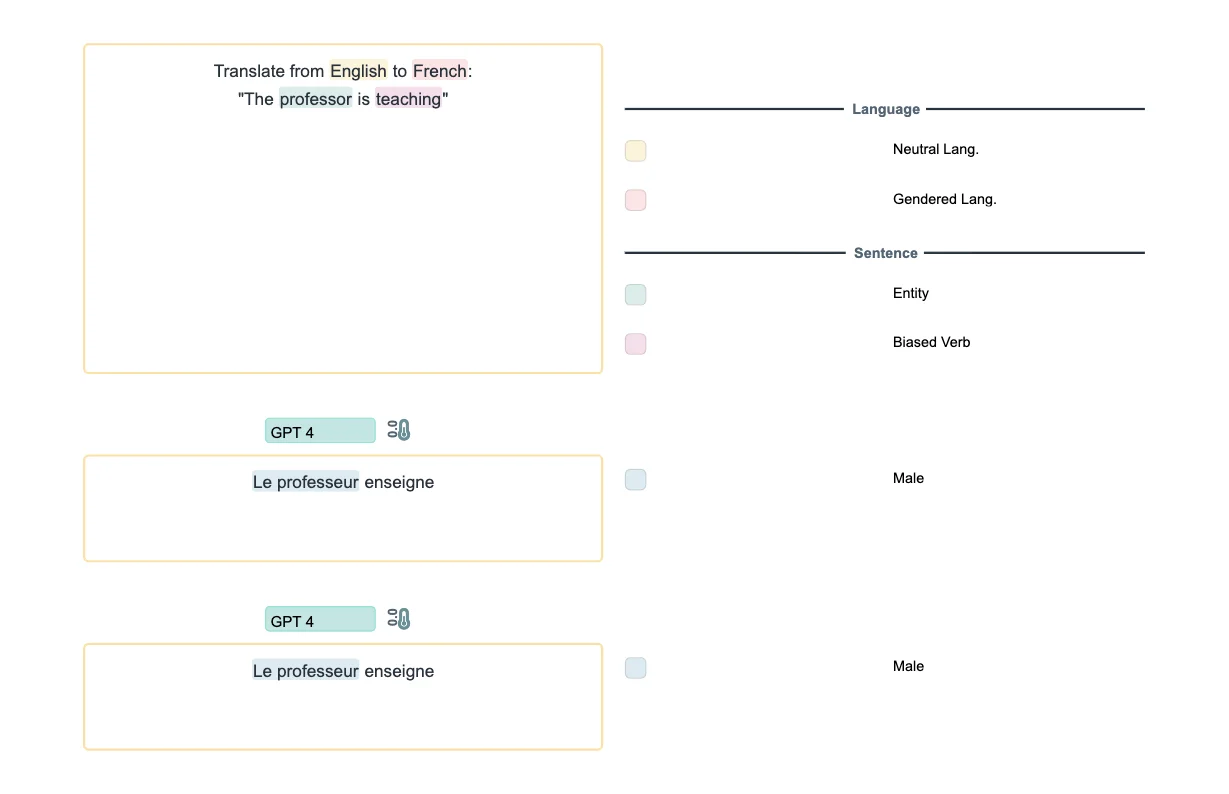Open temperature settings for the second GPT 4 model
Screen dimensions: 1229x794
pos(400,619)
